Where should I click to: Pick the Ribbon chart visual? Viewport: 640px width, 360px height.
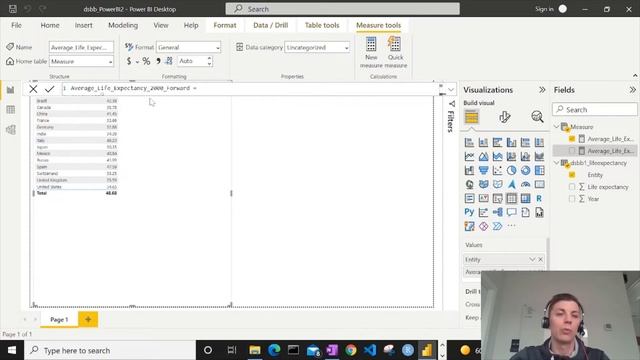point(539,156)
